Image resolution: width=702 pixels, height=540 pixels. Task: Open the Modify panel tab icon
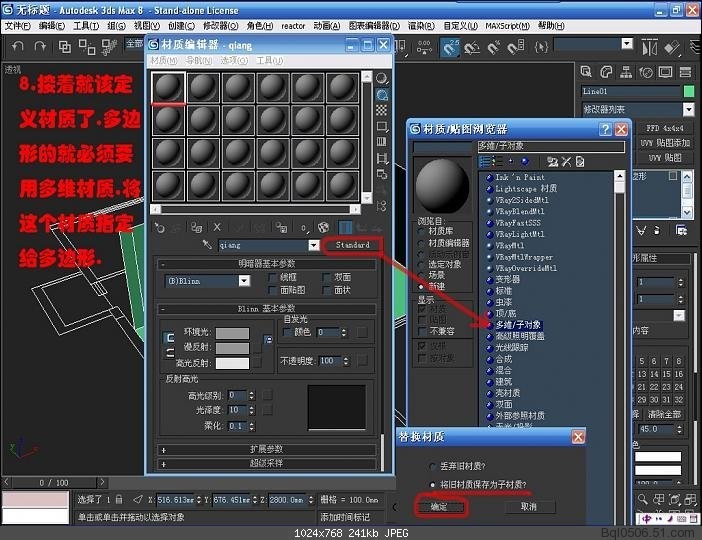pos(606,72)
